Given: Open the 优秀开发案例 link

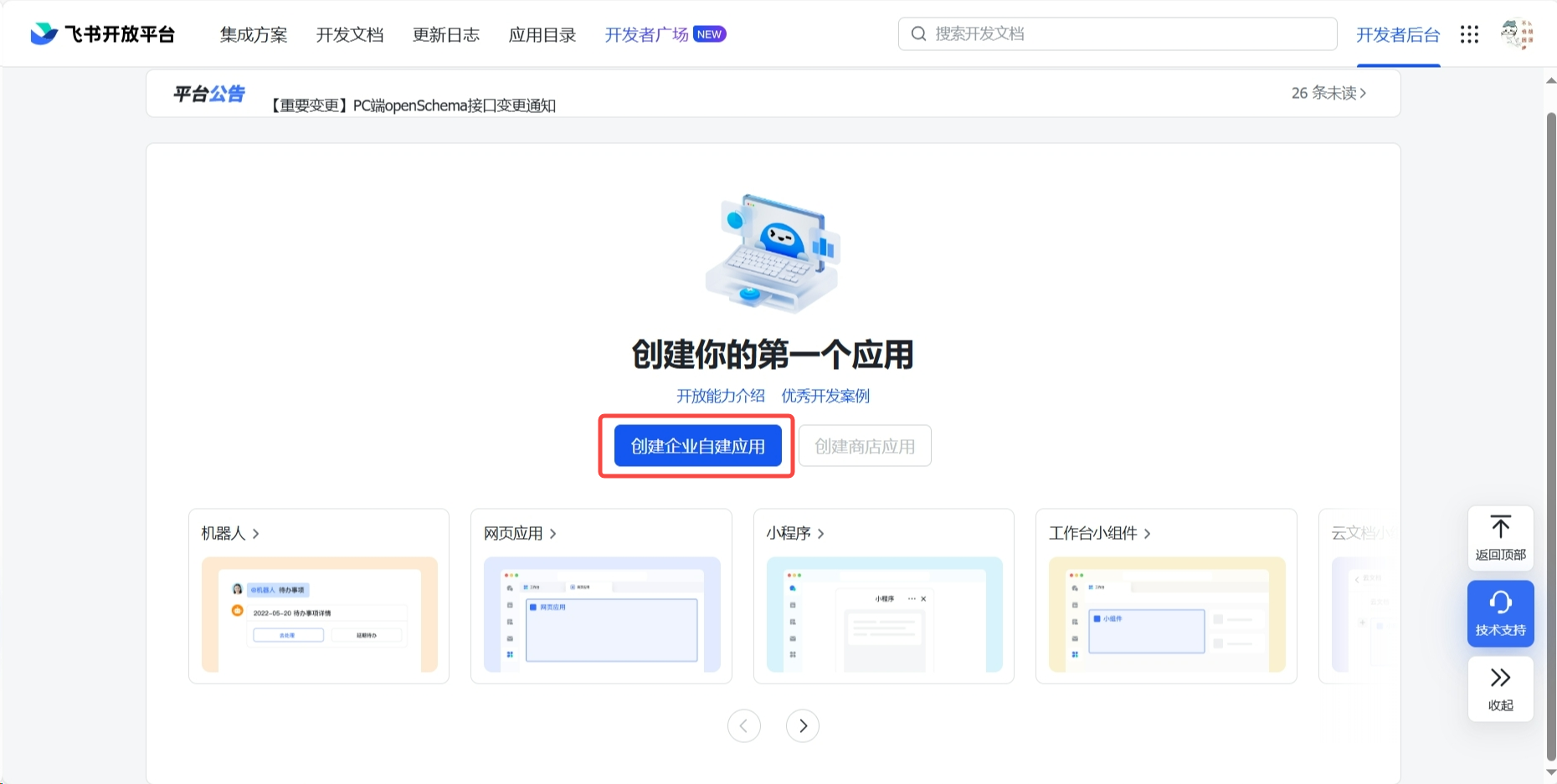Looking at the screenshot, I should click(825, 396).
